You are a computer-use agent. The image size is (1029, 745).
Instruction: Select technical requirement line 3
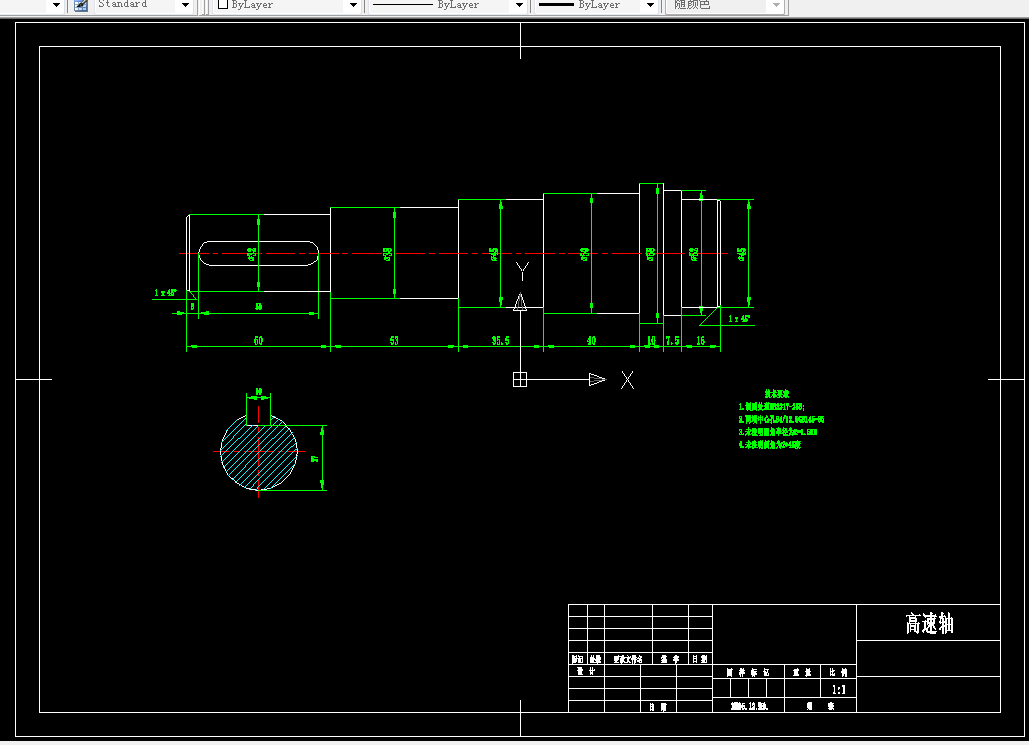point(778,432)
